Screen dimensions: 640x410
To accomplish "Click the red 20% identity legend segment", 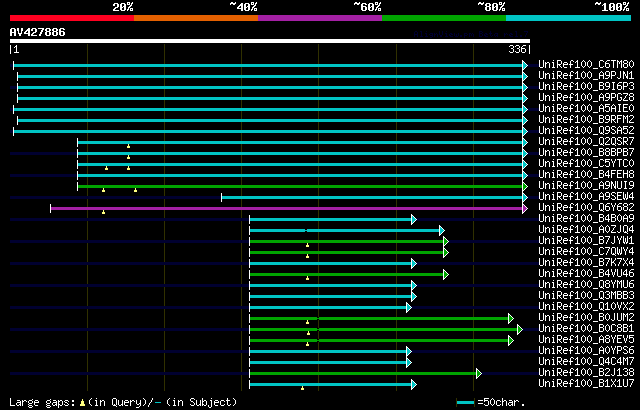I will [x=72, y=18].
